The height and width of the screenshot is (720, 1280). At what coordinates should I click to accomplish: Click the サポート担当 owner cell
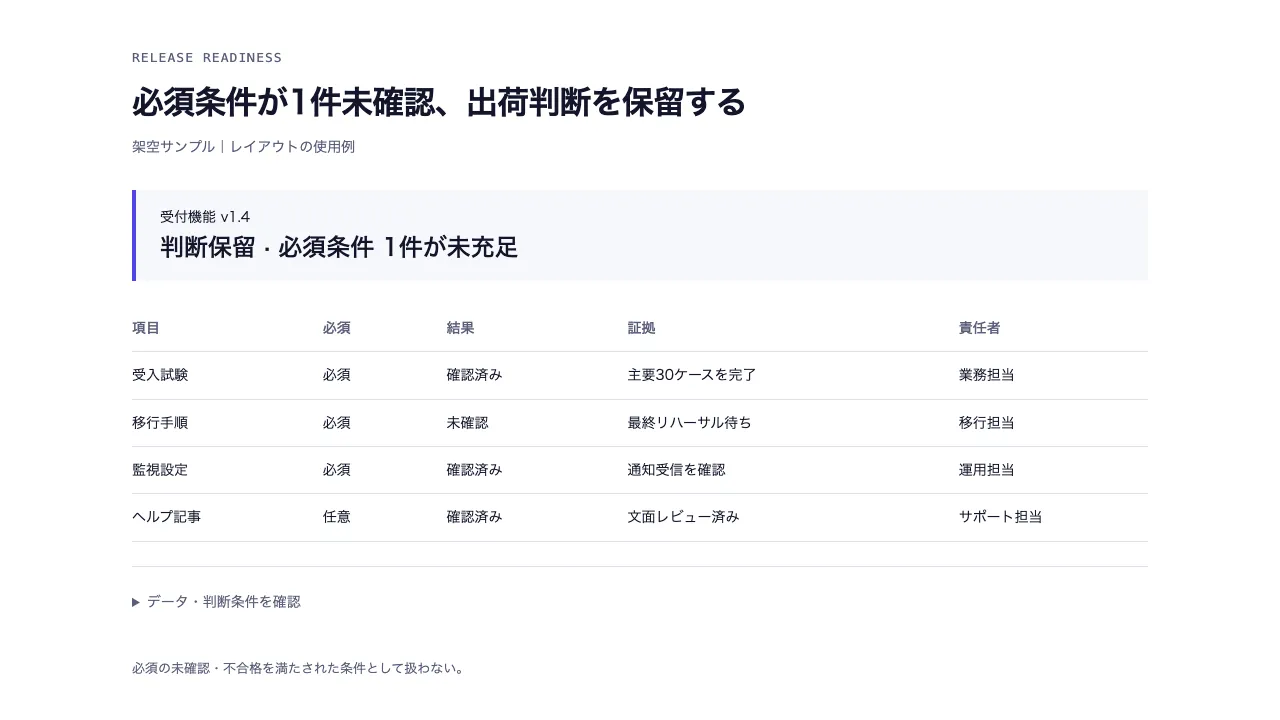[x=1001, y=517]
